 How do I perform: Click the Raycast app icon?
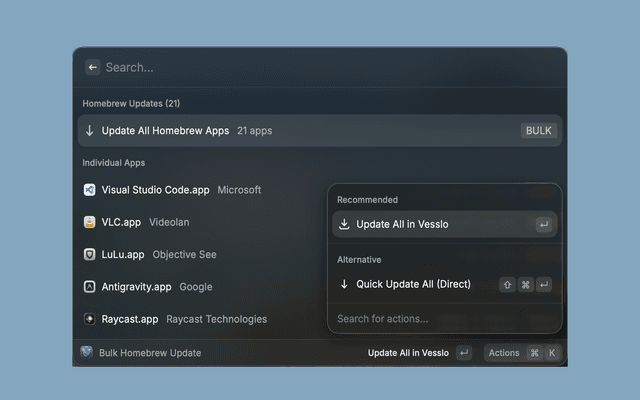[89, 319]
